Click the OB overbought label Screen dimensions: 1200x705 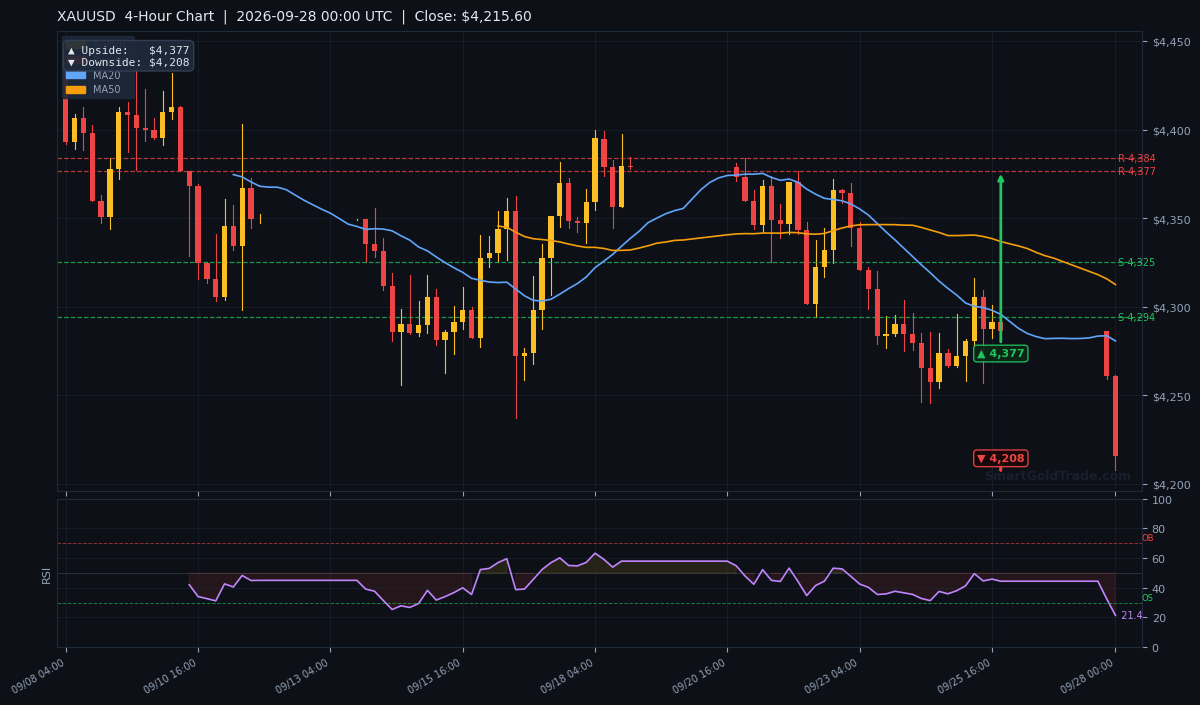(1147, 538)
